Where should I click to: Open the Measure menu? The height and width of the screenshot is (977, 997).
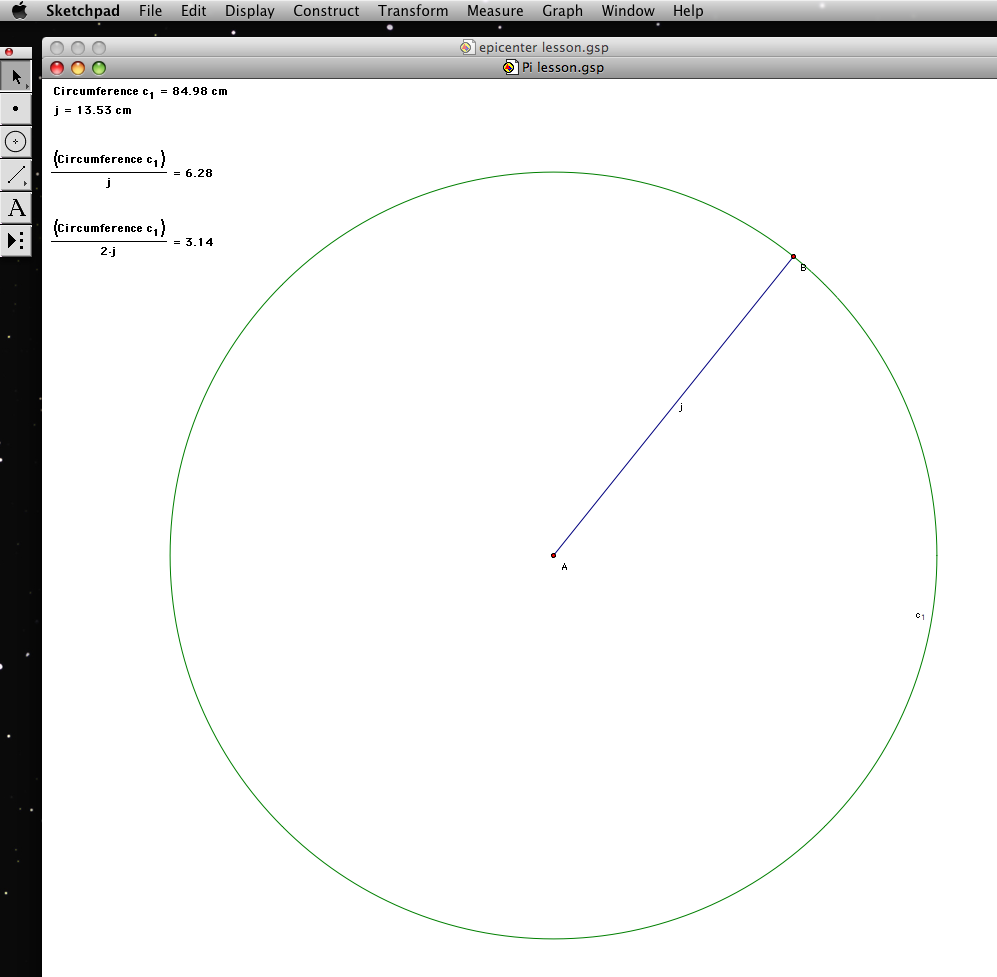tap(495, 11)
